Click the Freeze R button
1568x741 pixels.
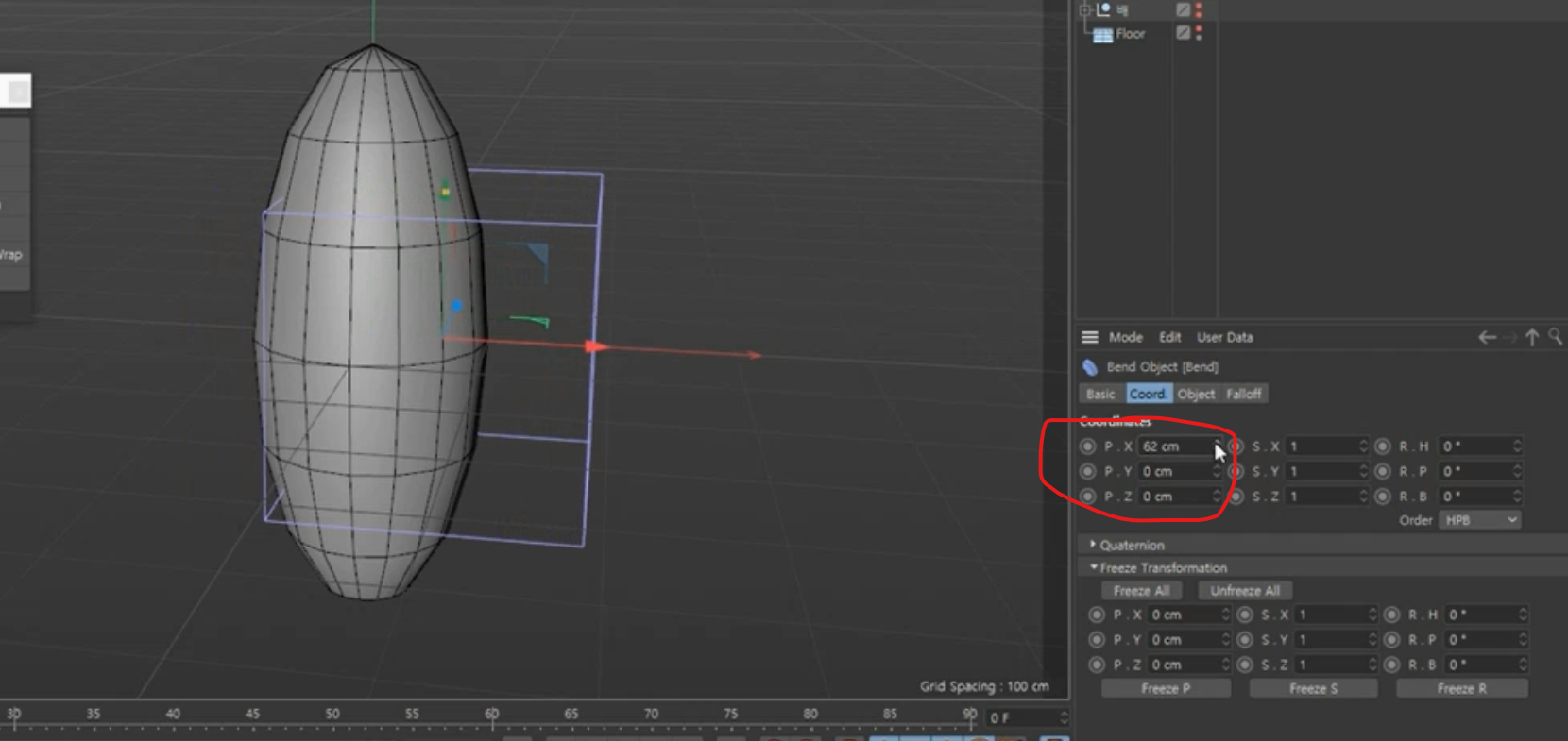point(1461,689)
